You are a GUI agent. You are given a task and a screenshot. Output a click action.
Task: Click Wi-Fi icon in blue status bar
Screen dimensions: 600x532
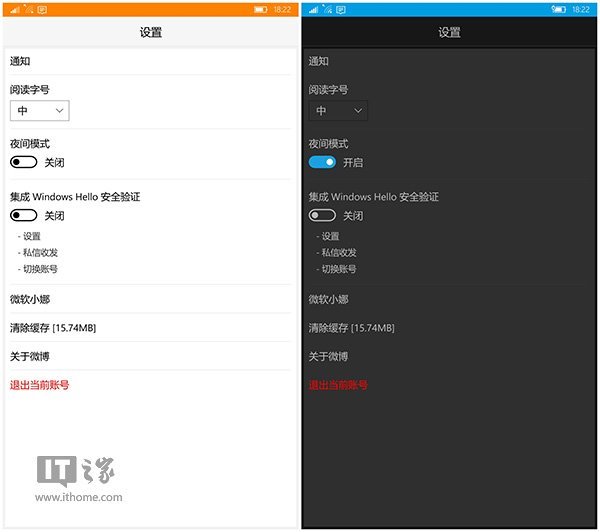point(327,9)
